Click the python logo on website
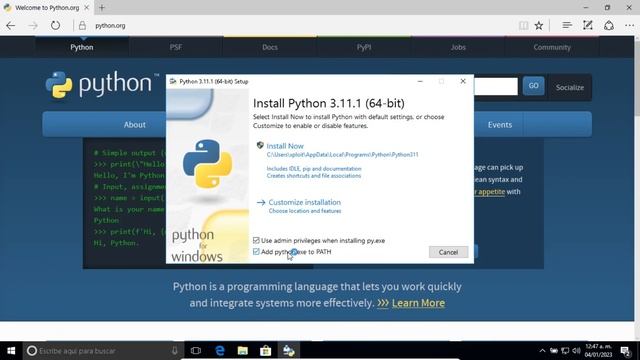The width and height of the screenshot is (640, 360). [x=102, y=84]
